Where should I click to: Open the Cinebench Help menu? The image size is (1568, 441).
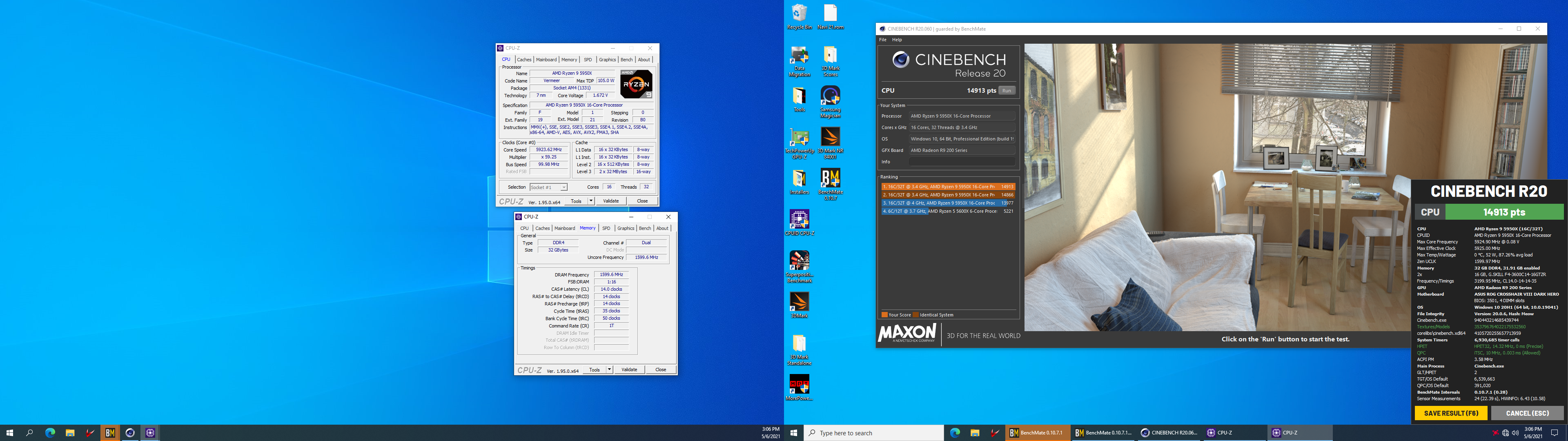(897, 40)
